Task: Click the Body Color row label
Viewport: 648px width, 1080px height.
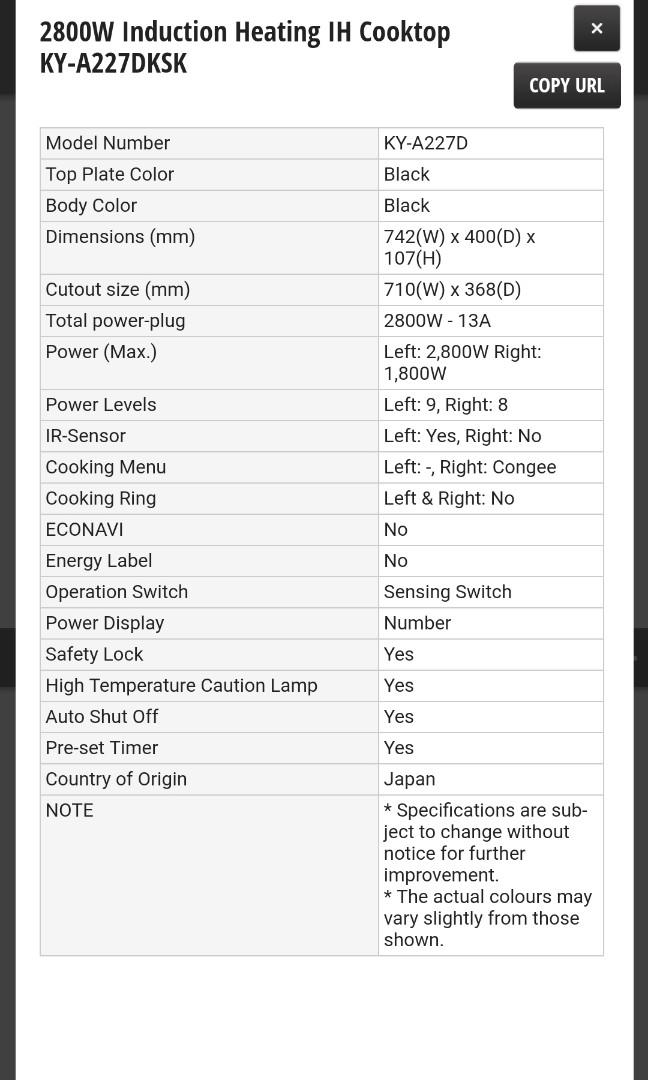Action: (x=91, y=205)
